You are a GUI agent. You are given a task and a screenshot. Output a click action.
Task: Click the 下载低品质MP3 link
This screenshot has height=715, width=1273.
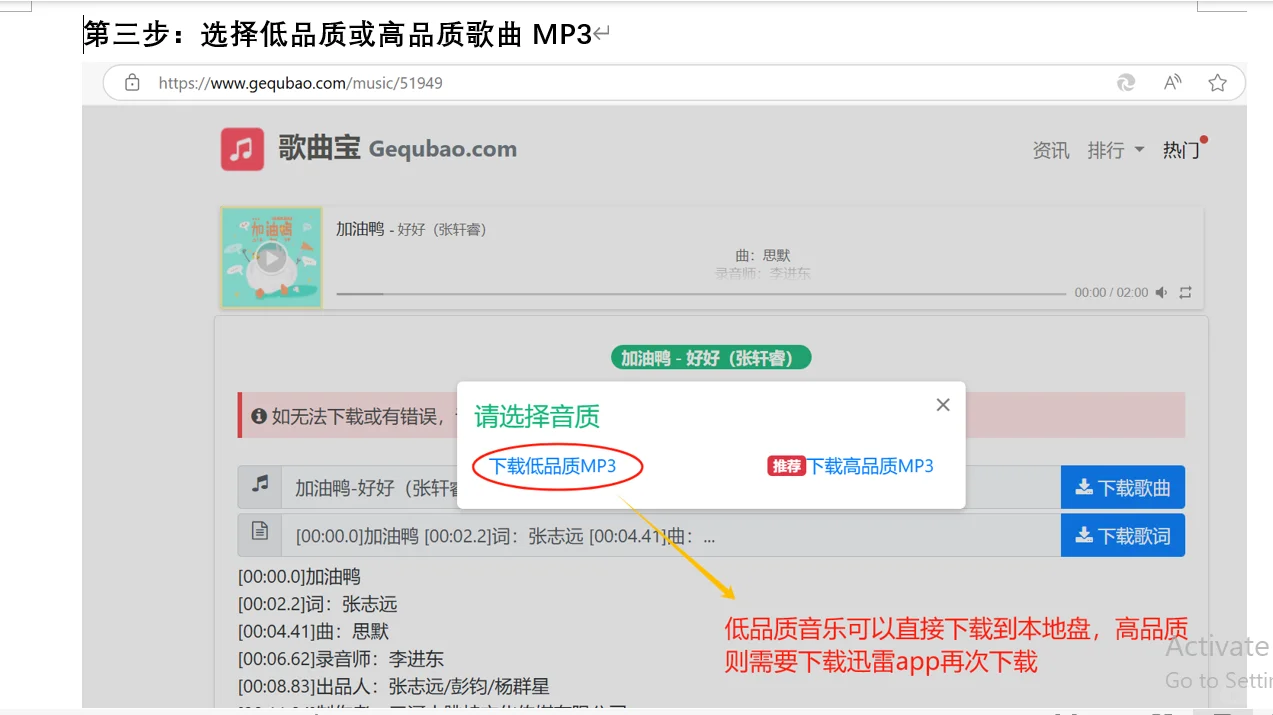click(556, 465)
